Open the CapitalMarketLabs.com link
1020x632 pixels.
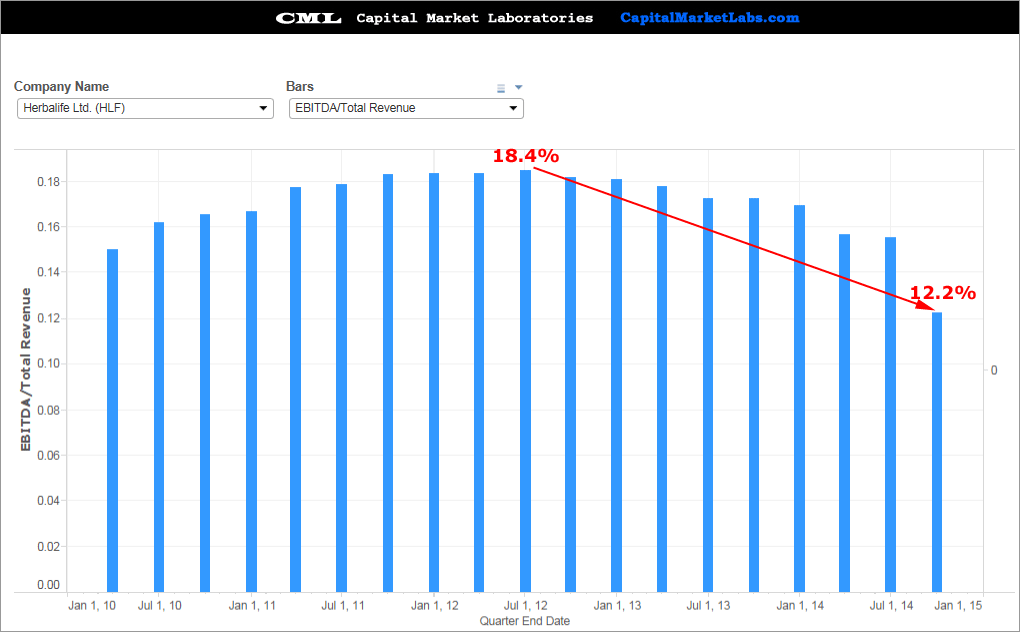coord(710,18)
